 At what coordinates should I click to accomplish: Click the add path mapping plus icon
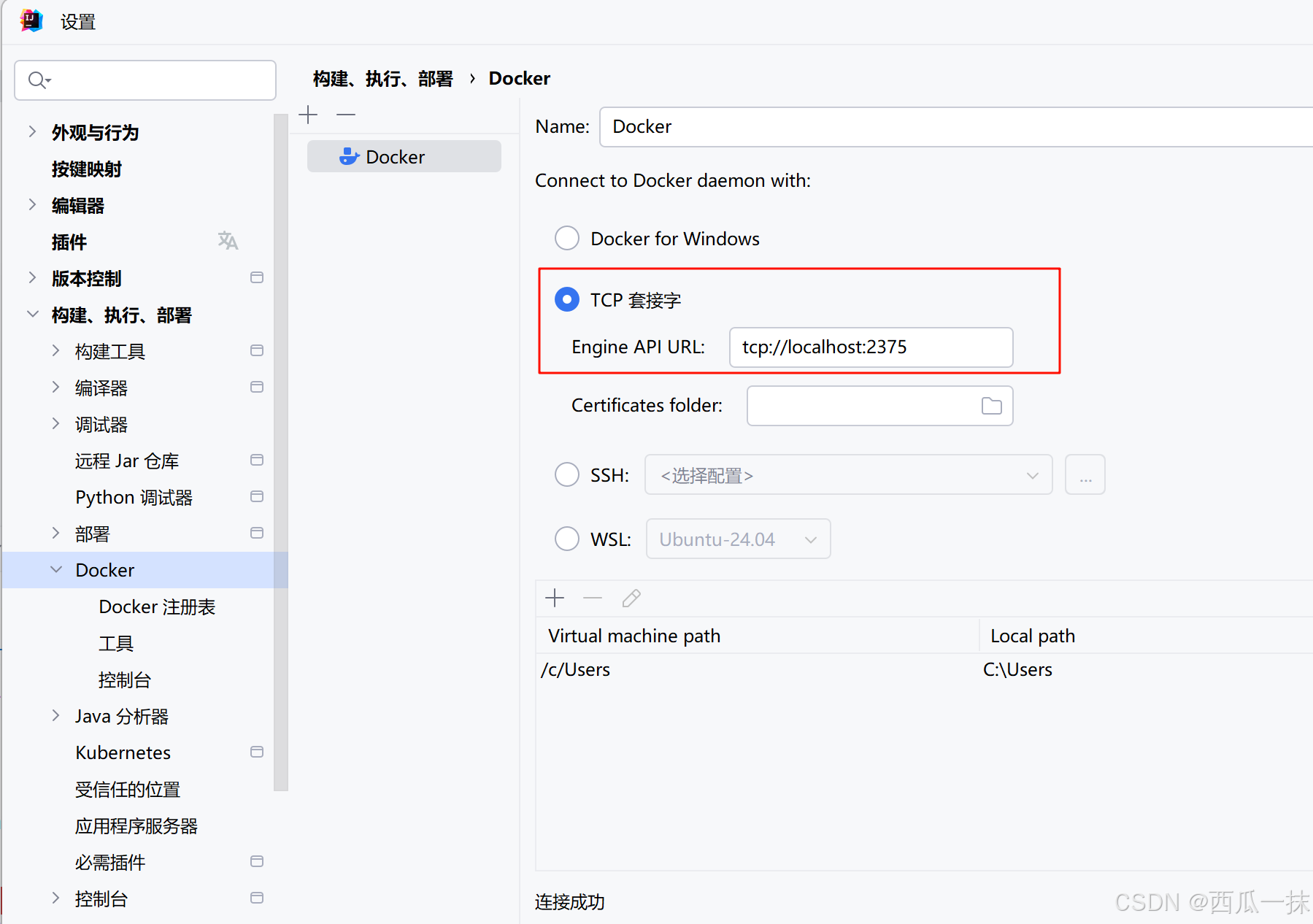coord(555,598)
